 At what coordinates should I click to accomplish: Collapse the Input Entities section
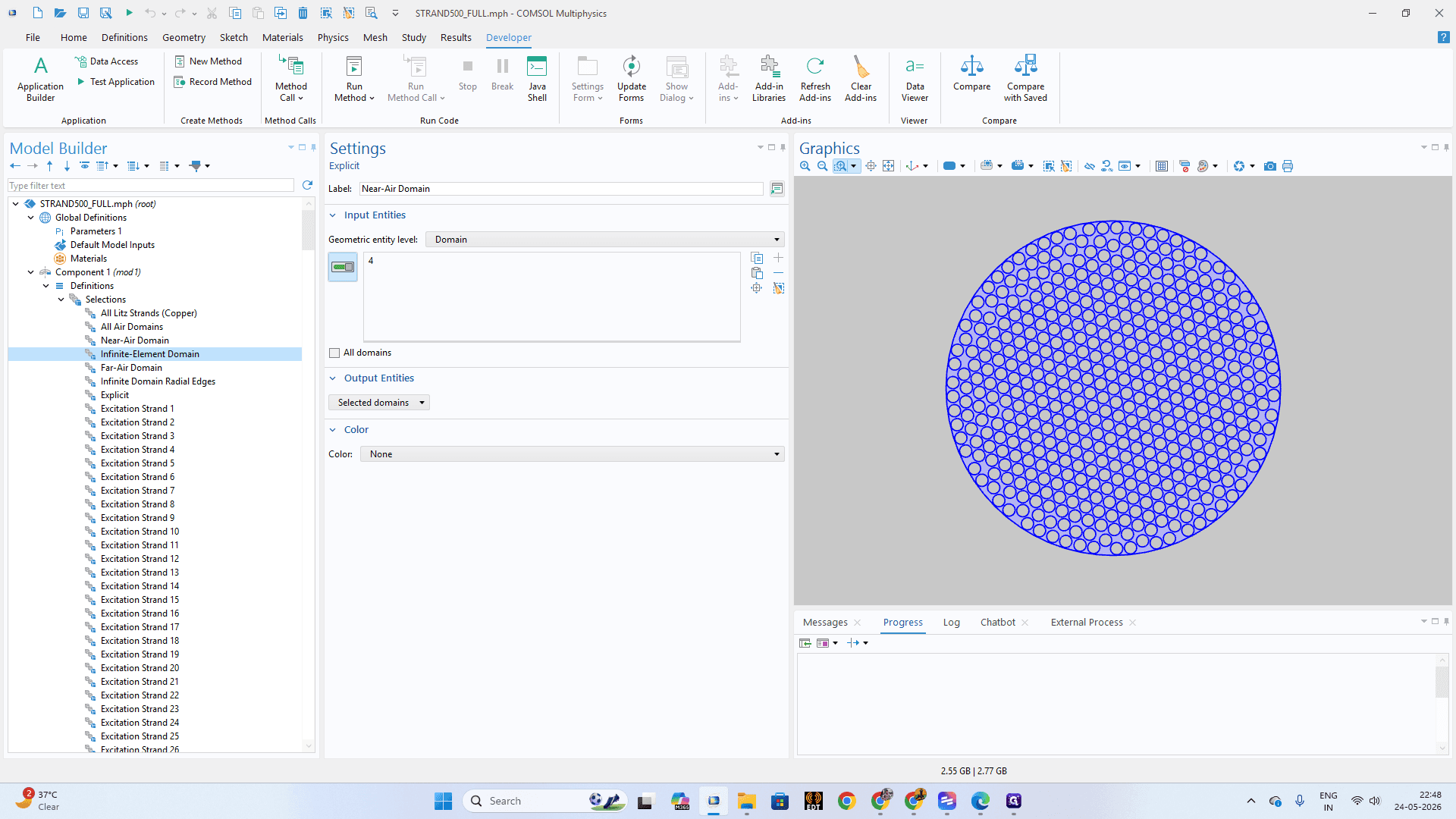pos(332,215)
